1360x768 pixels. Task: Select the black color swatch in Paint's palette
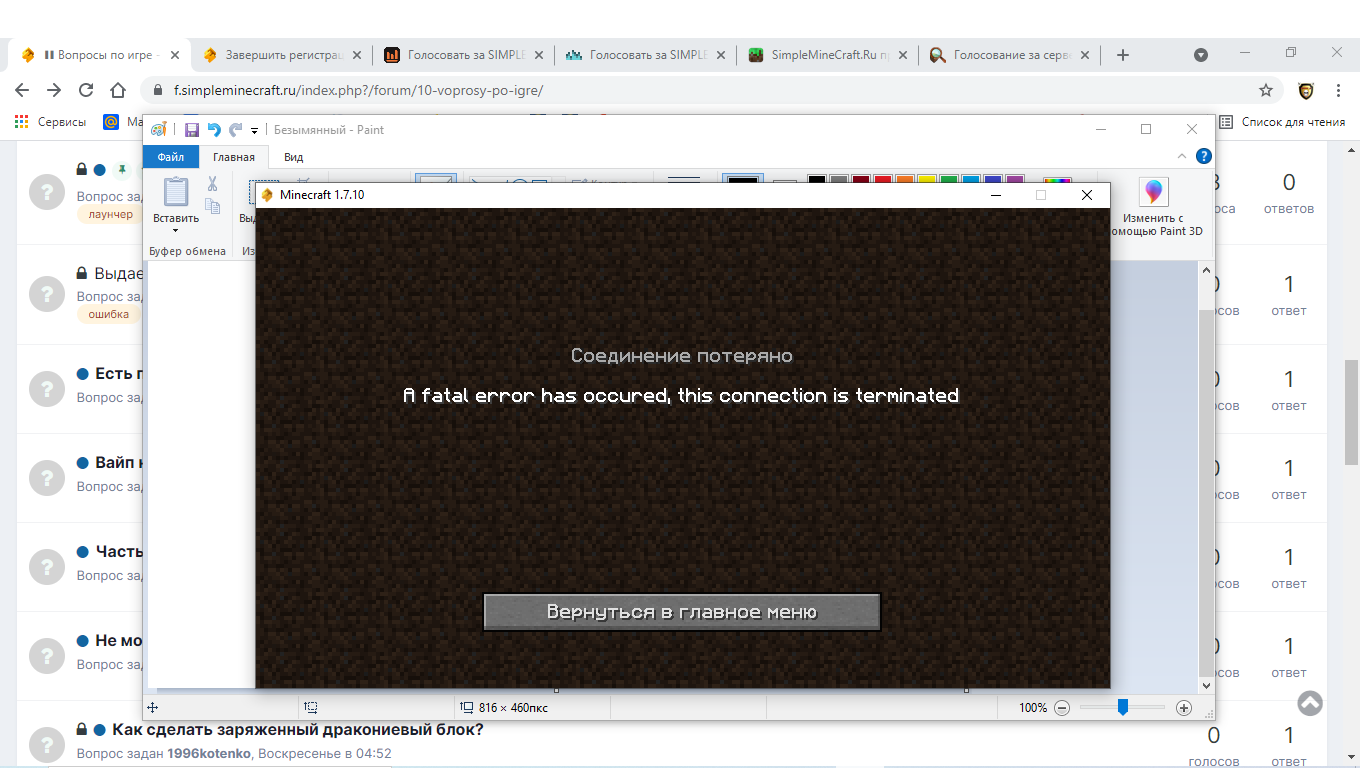point(817,180)
